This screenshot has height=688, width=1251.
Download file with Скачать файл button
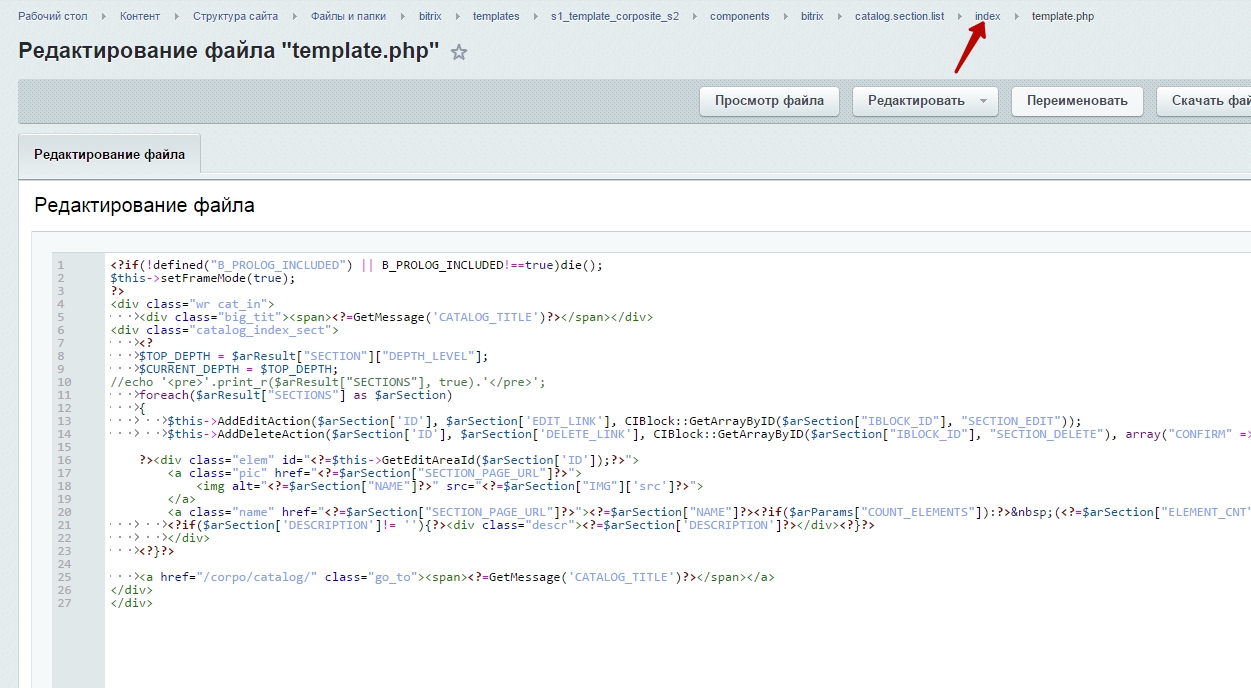click(x=1210, y=101)
